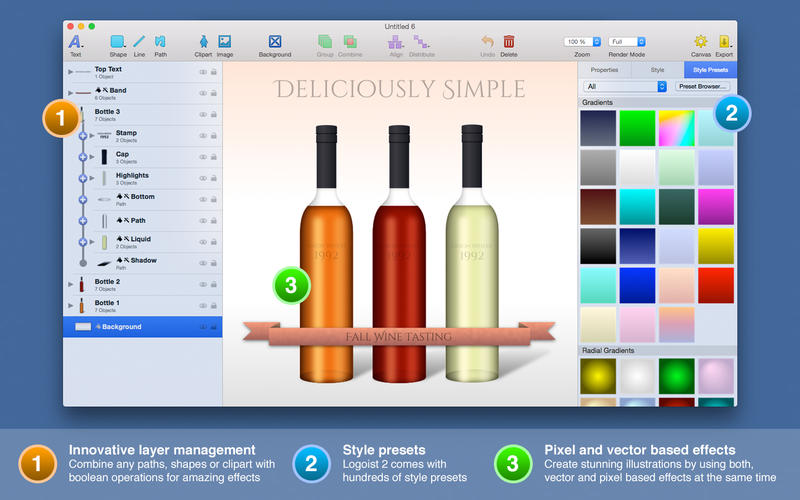Open the Preset Browser

point(702,86)
